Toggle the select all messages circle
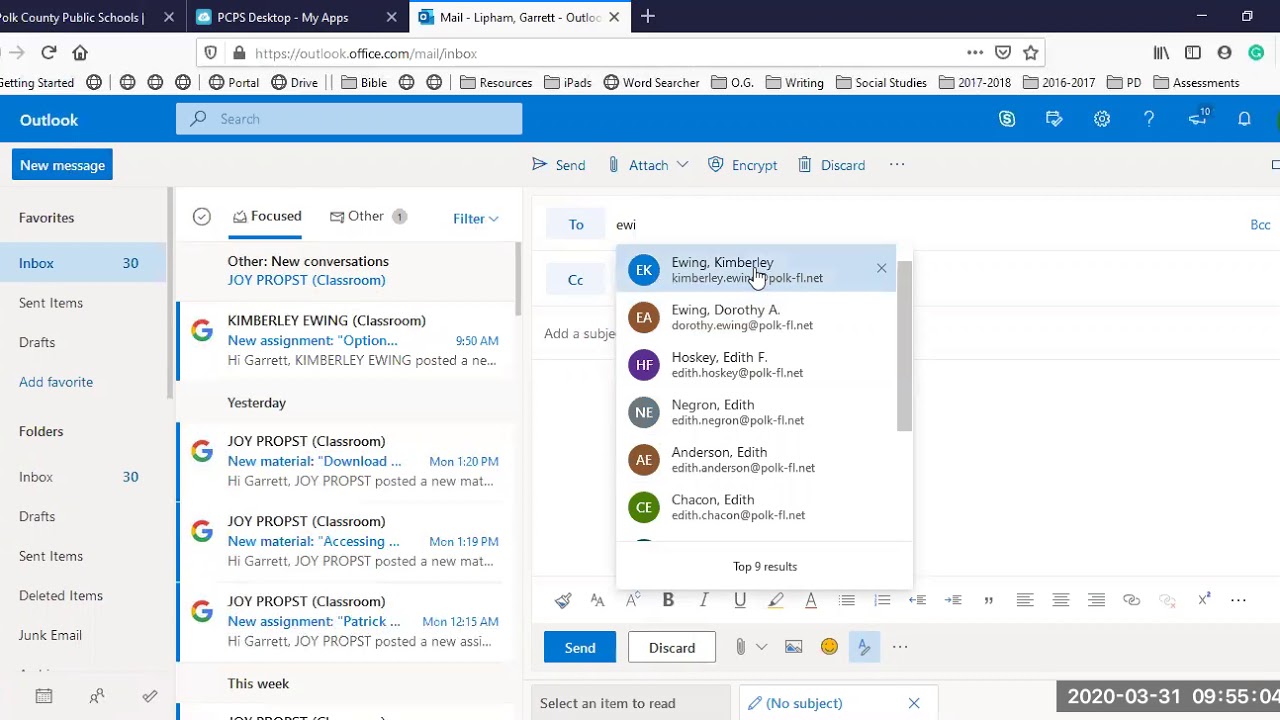 point(202,217)
